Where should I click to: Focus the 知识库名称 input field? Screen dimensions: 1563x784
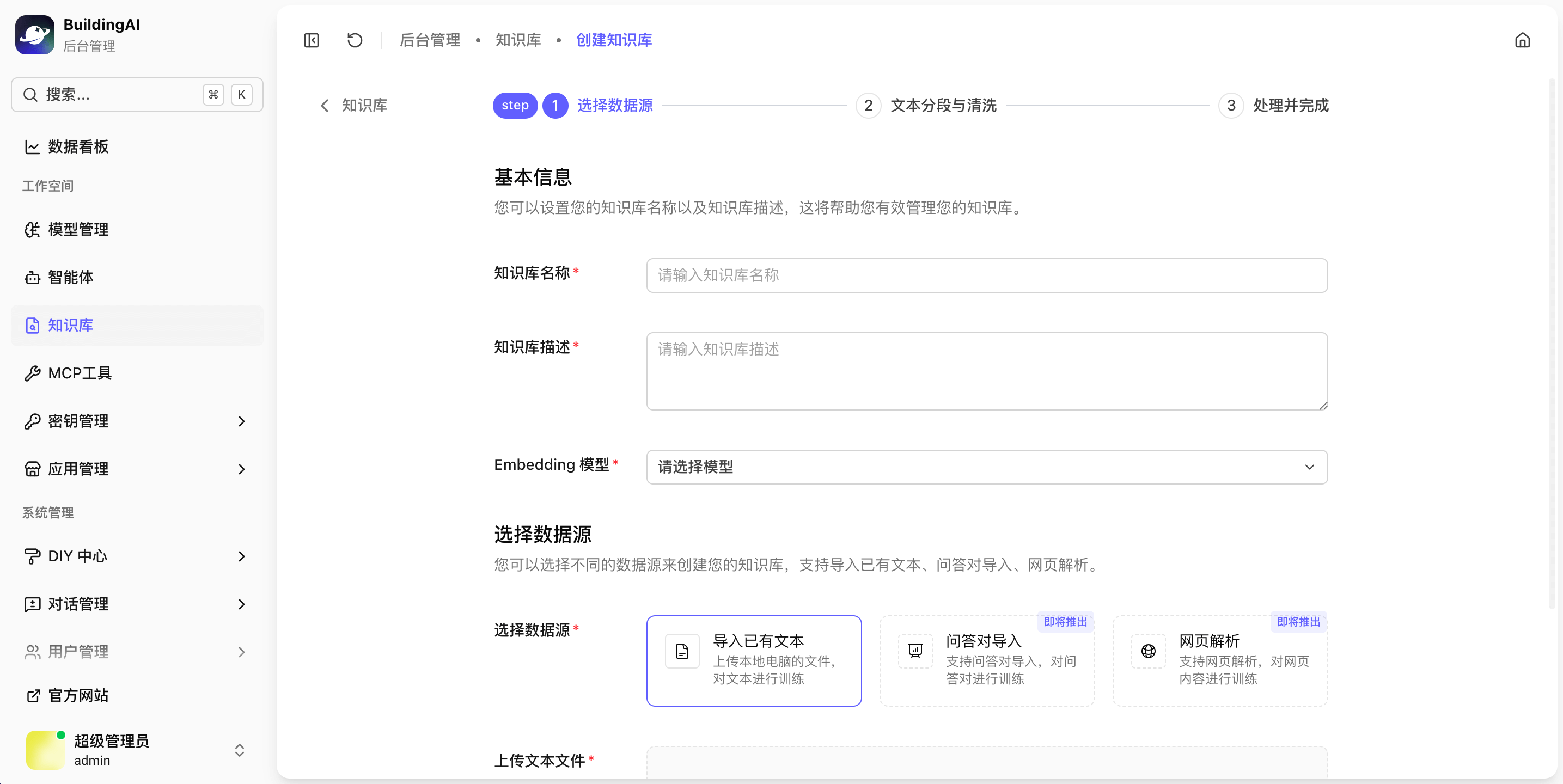coord(987,275)
